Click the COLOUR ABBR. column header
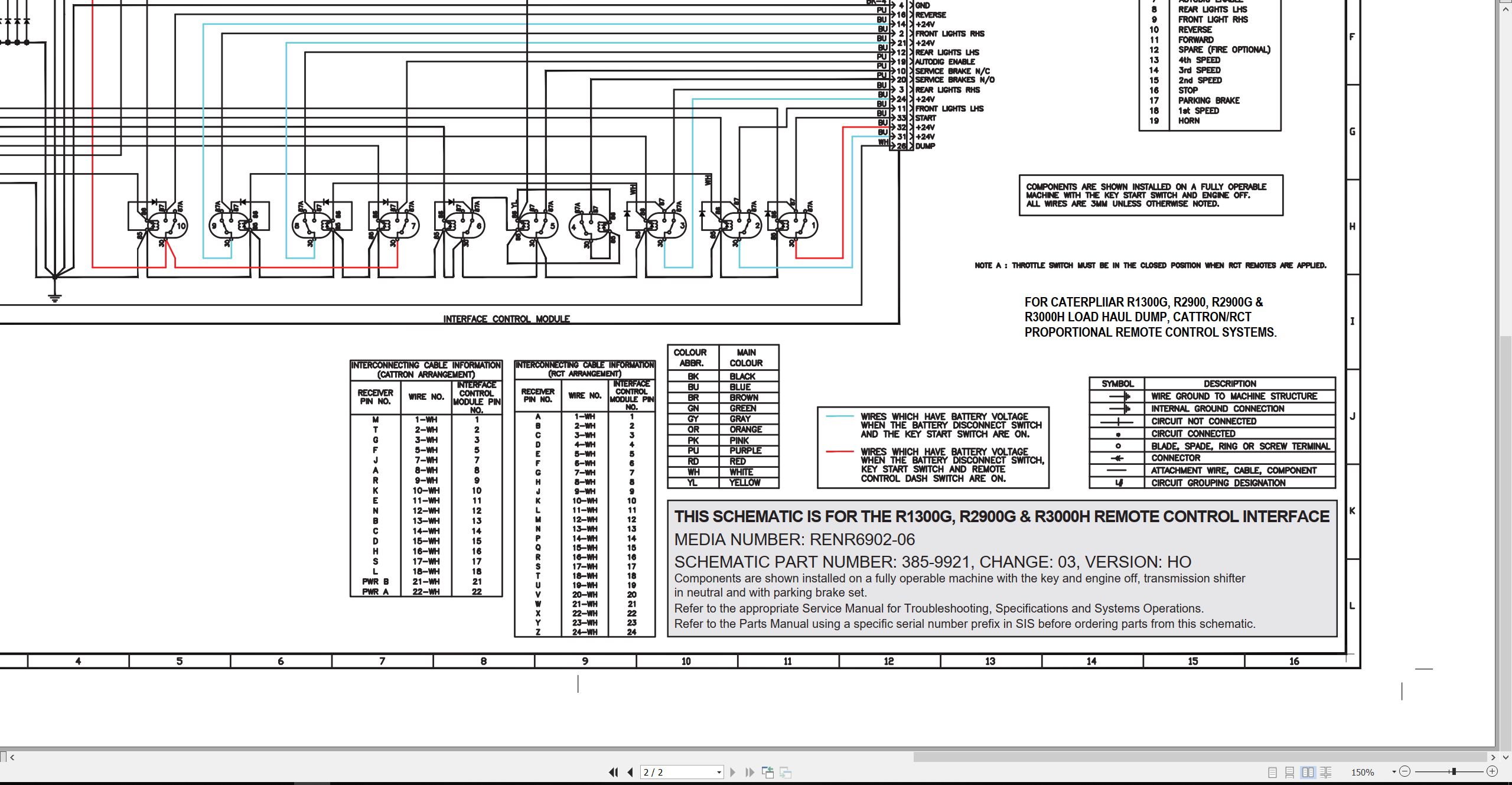The width and height of the screenshot is (1512, 785). (x=692, y=357)
